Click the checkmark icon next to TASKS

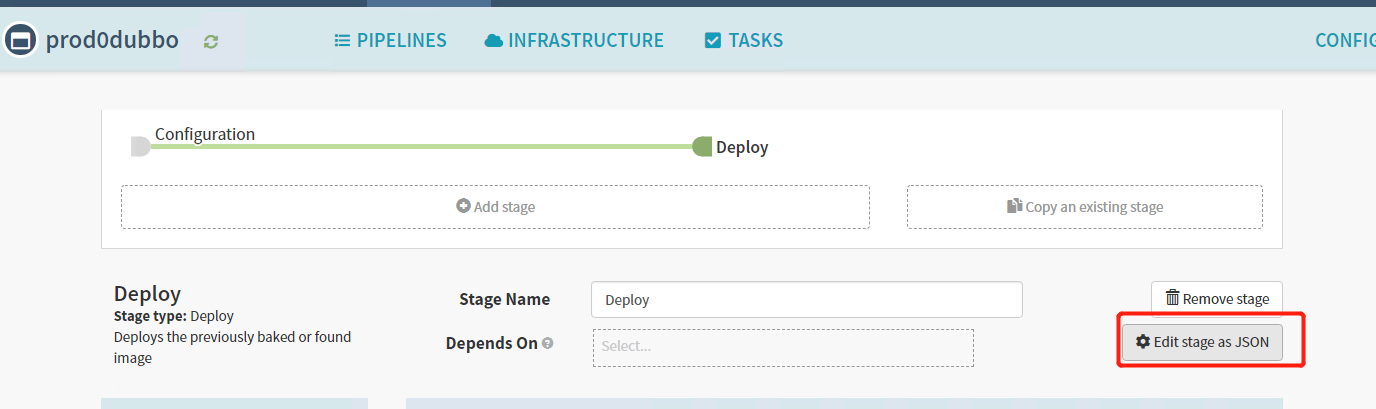pyautogui.click(x=713, y=41)
